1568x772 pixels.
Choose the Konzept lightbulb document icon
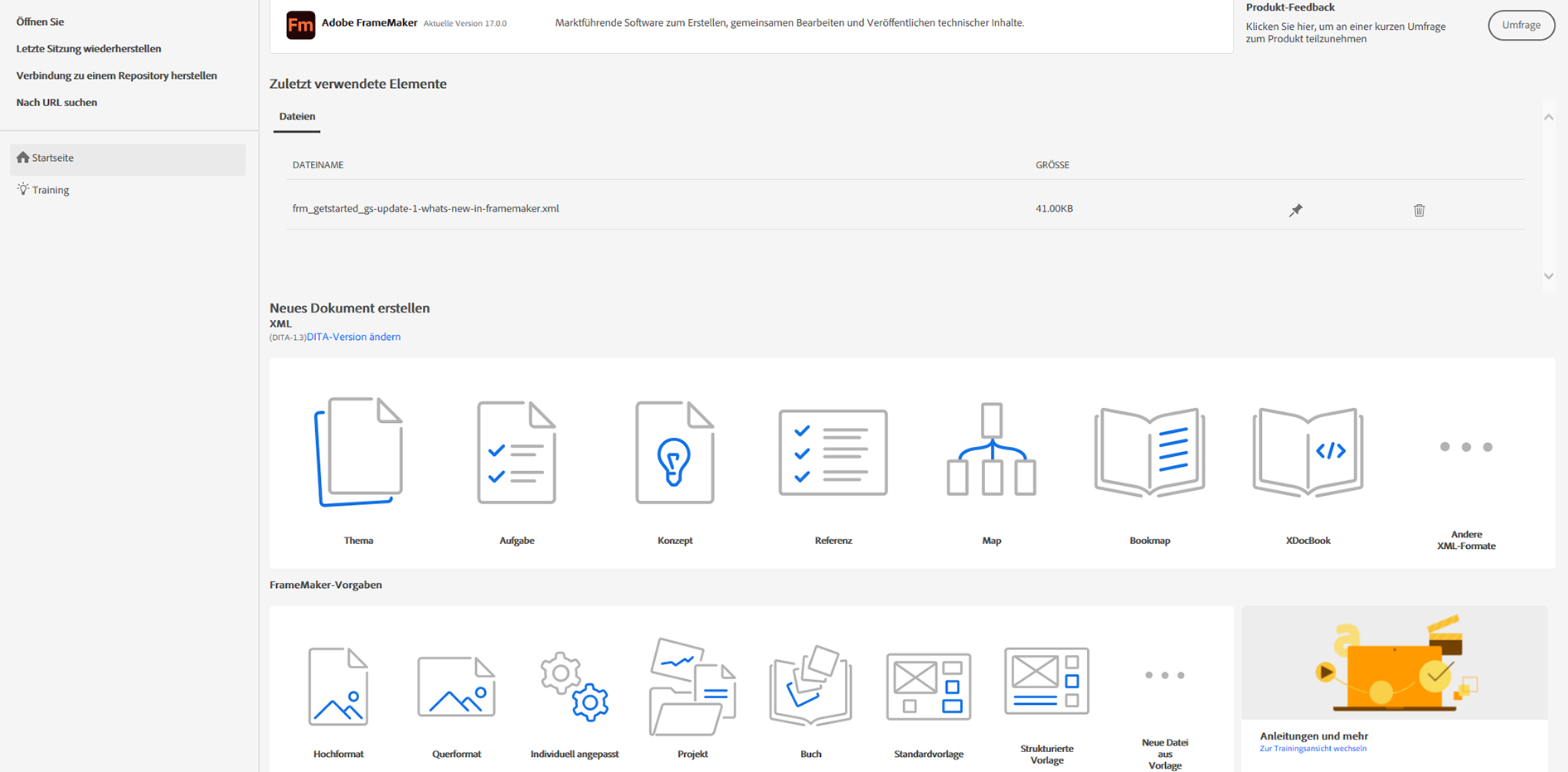pyautogui.click(x=674, y=453)
